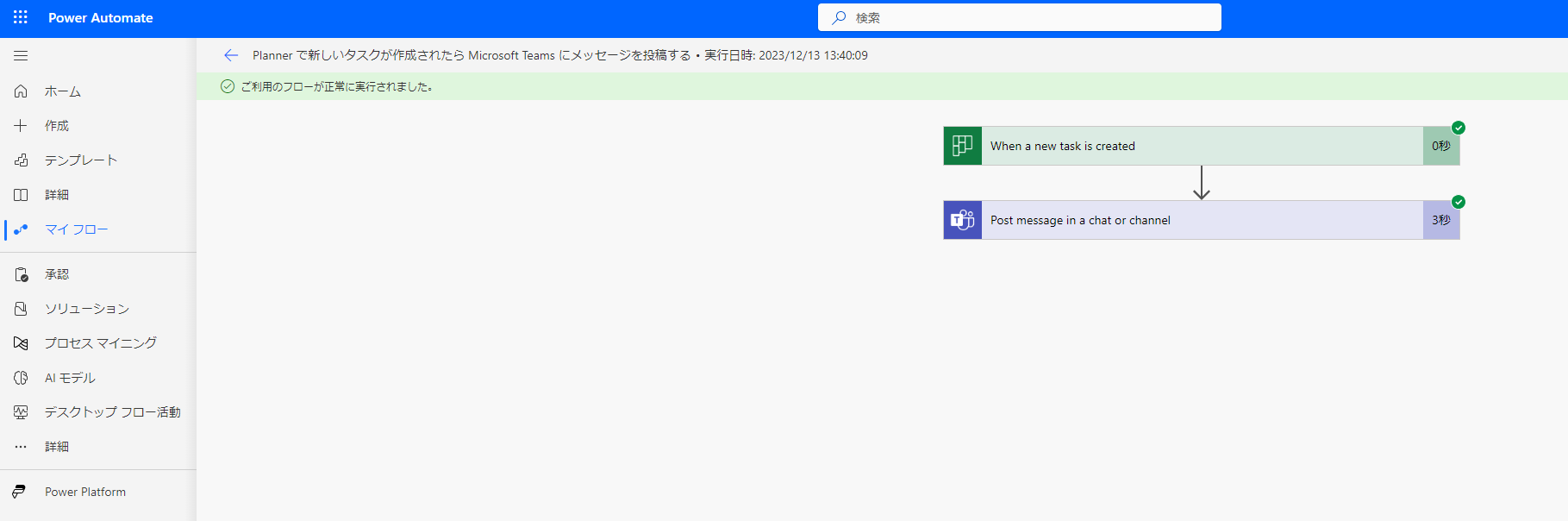Open テンプレート in the sidebar
Image resolution: width=1568 pixels, height=521 pixels.
coord(81,160)
